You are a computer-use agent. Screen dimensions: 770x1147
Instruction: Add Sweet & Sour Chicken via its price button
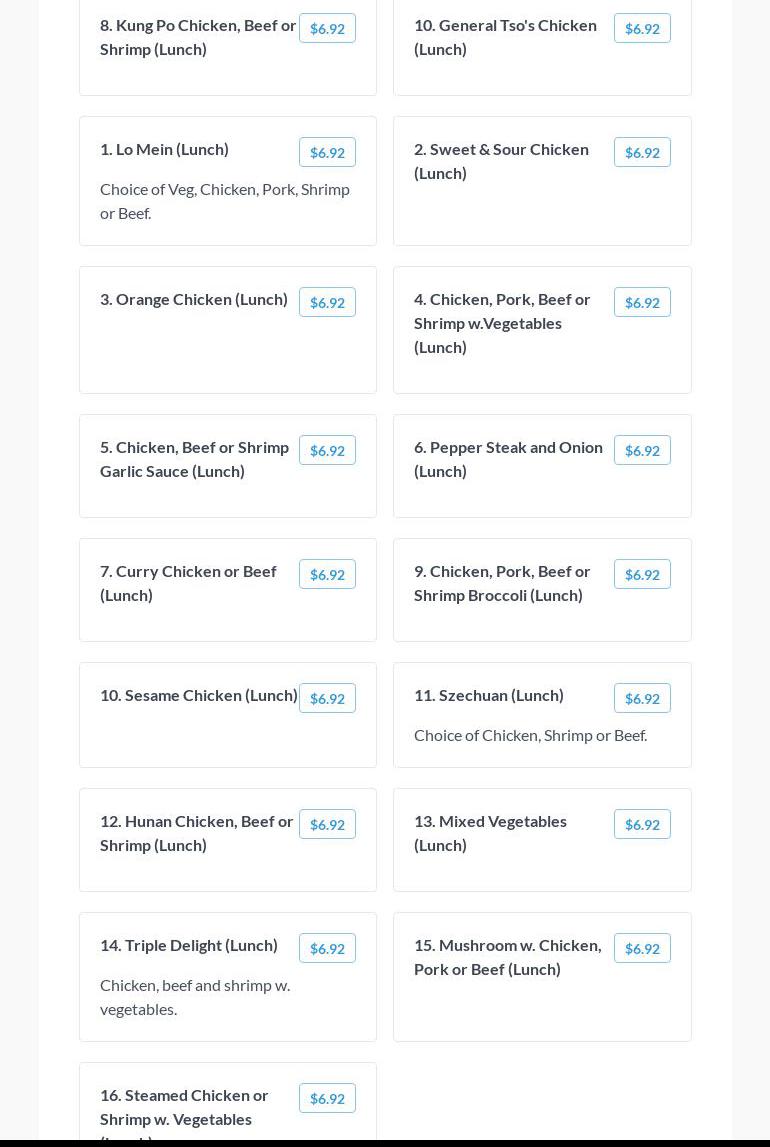coord(642,152)
